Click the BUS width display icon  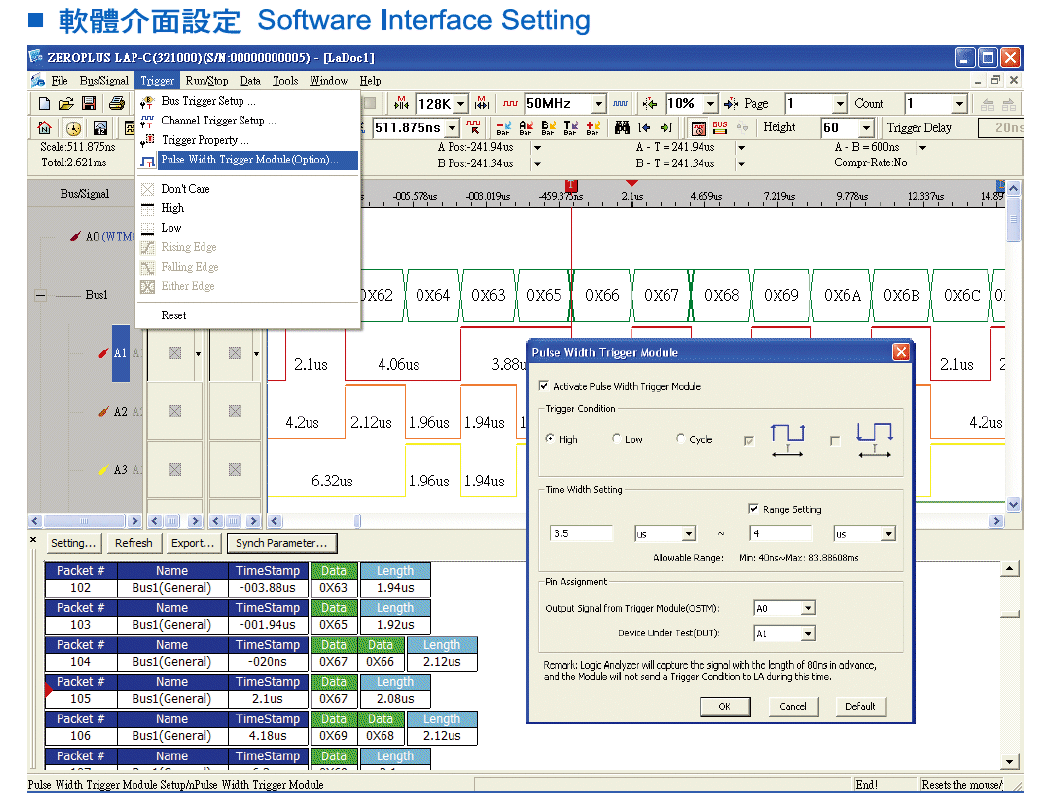click(x=720, y=128)
